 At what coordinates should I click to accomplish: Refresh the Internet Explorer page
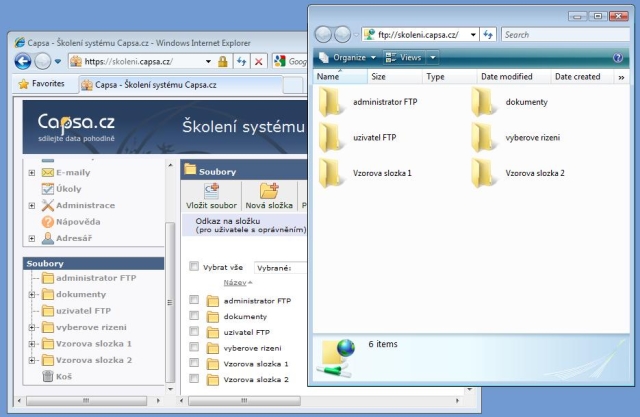coord(242,62)
